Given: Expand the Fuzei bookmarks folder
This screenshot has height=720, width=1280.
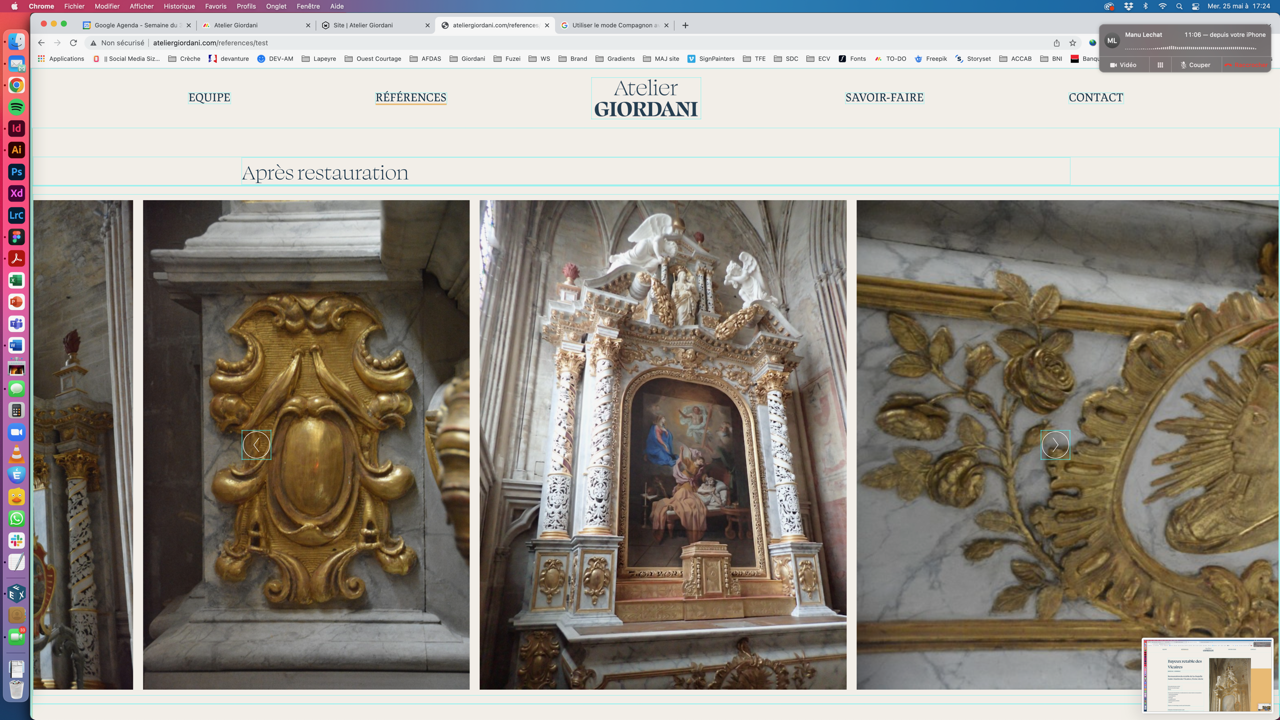Looking at the screenshot, I should coord(507,59).
